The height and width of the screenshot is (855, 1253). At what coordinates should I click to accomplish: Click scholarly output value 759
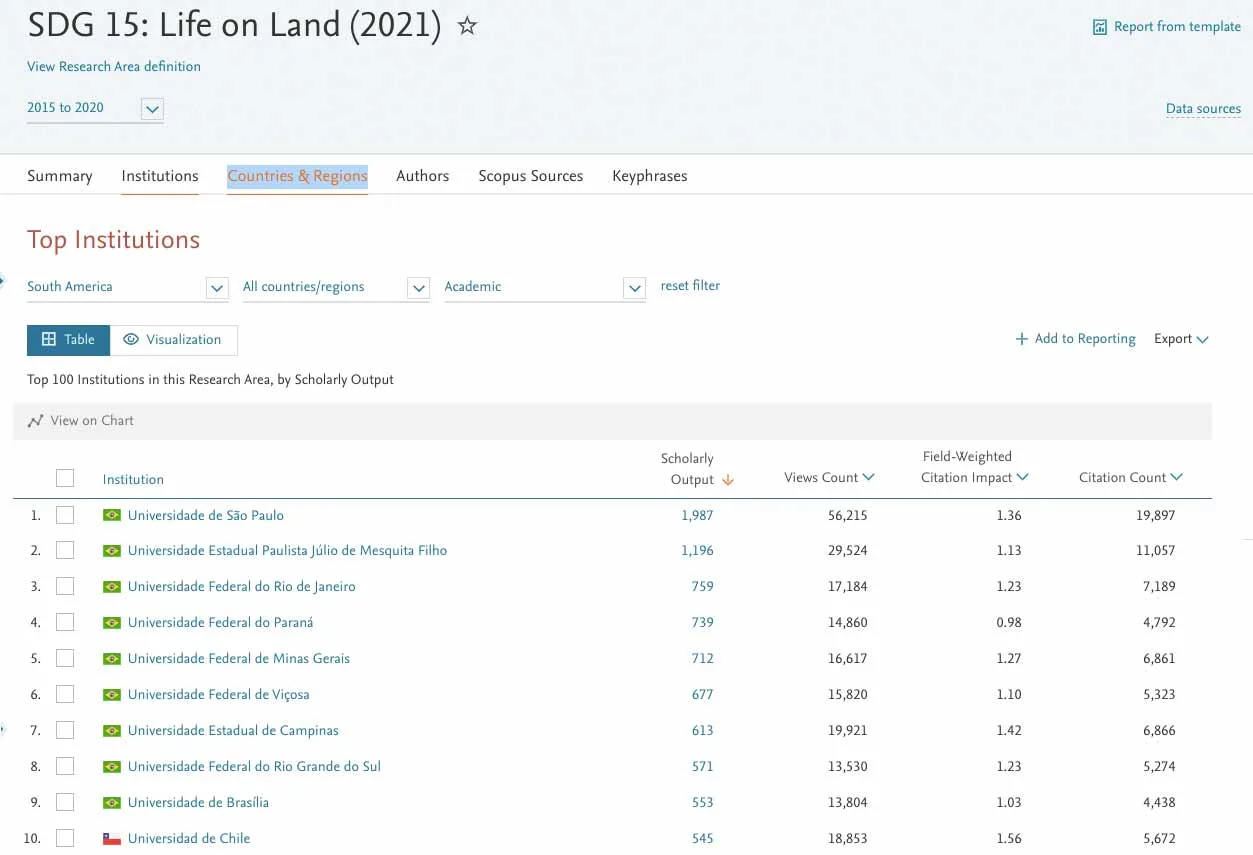[702, 586]
